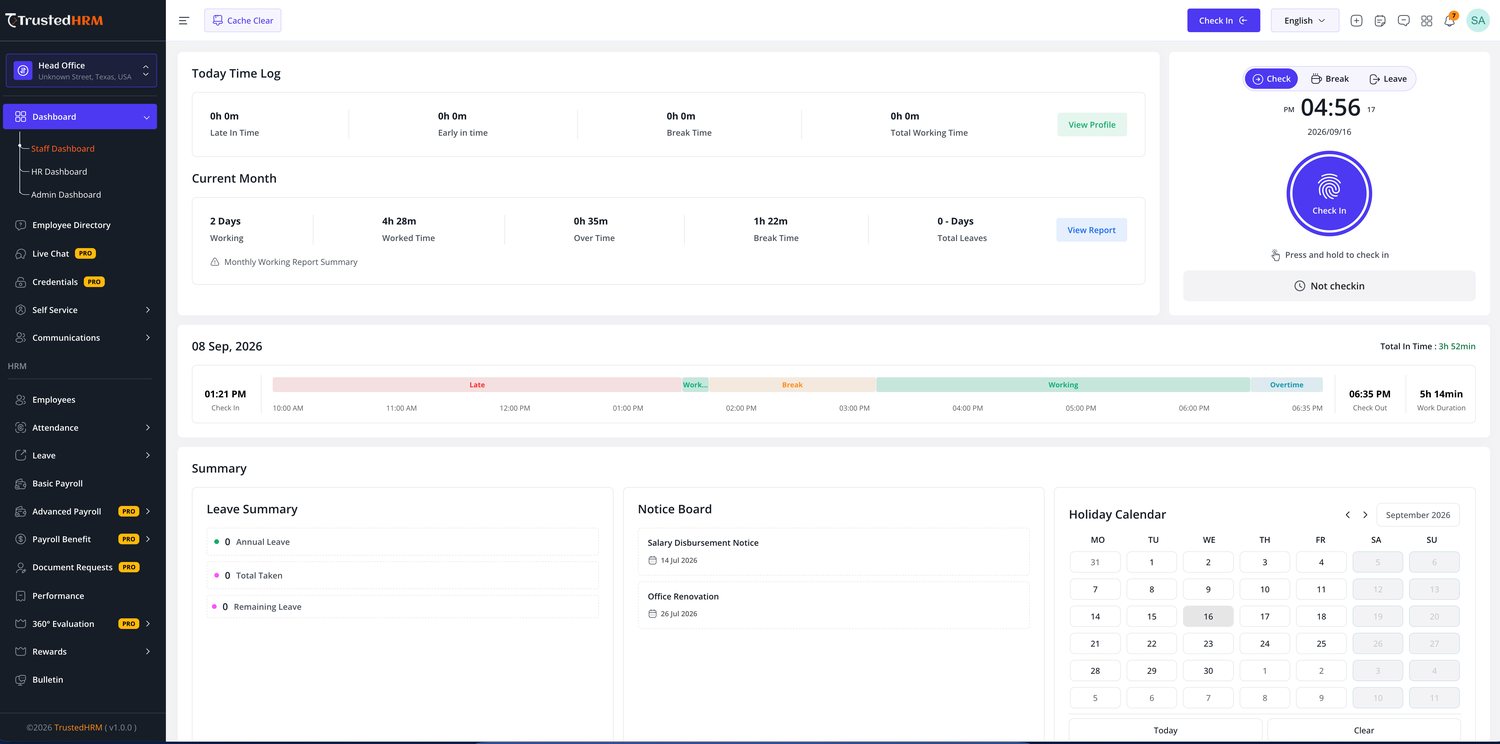Switch to the Break tab
1500x744 pixels.
coord(1329,79)
